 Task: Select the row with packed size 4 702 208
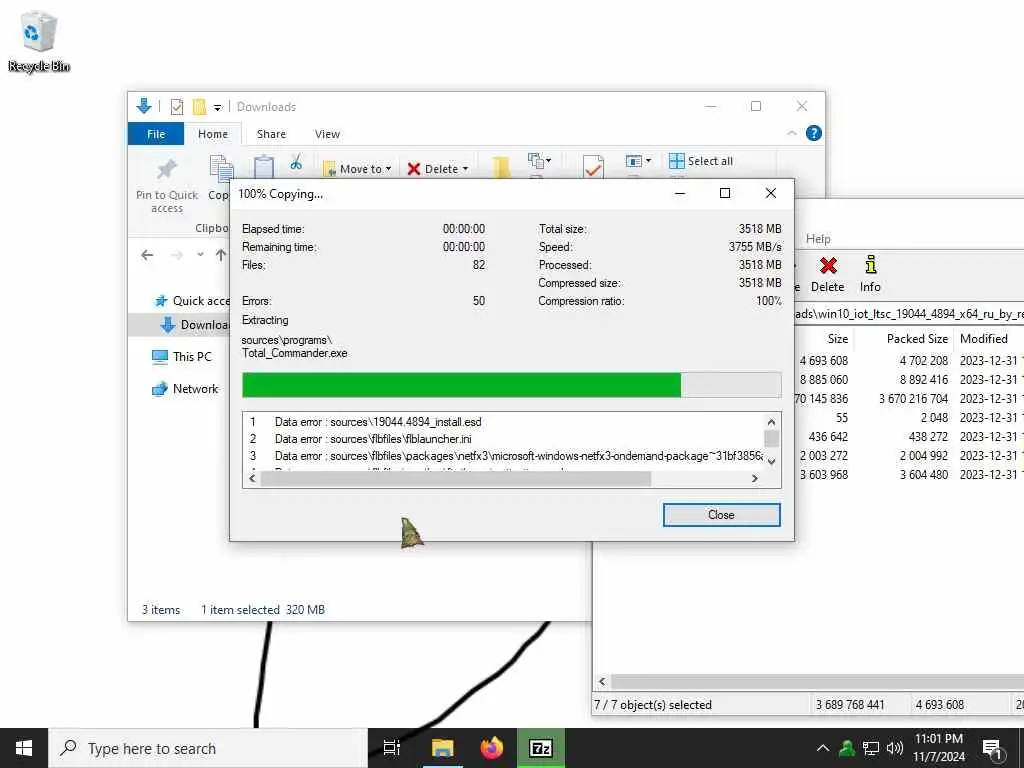pos(909,360)
